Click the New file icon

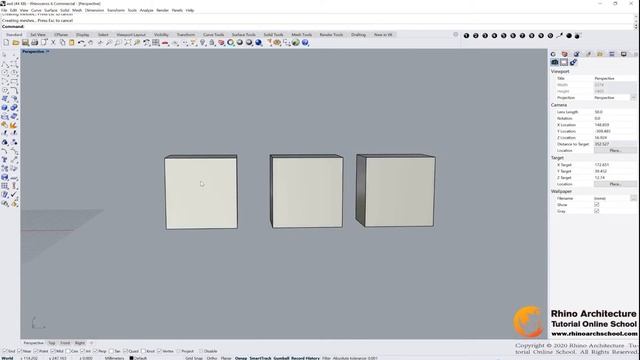click(6, 42)
